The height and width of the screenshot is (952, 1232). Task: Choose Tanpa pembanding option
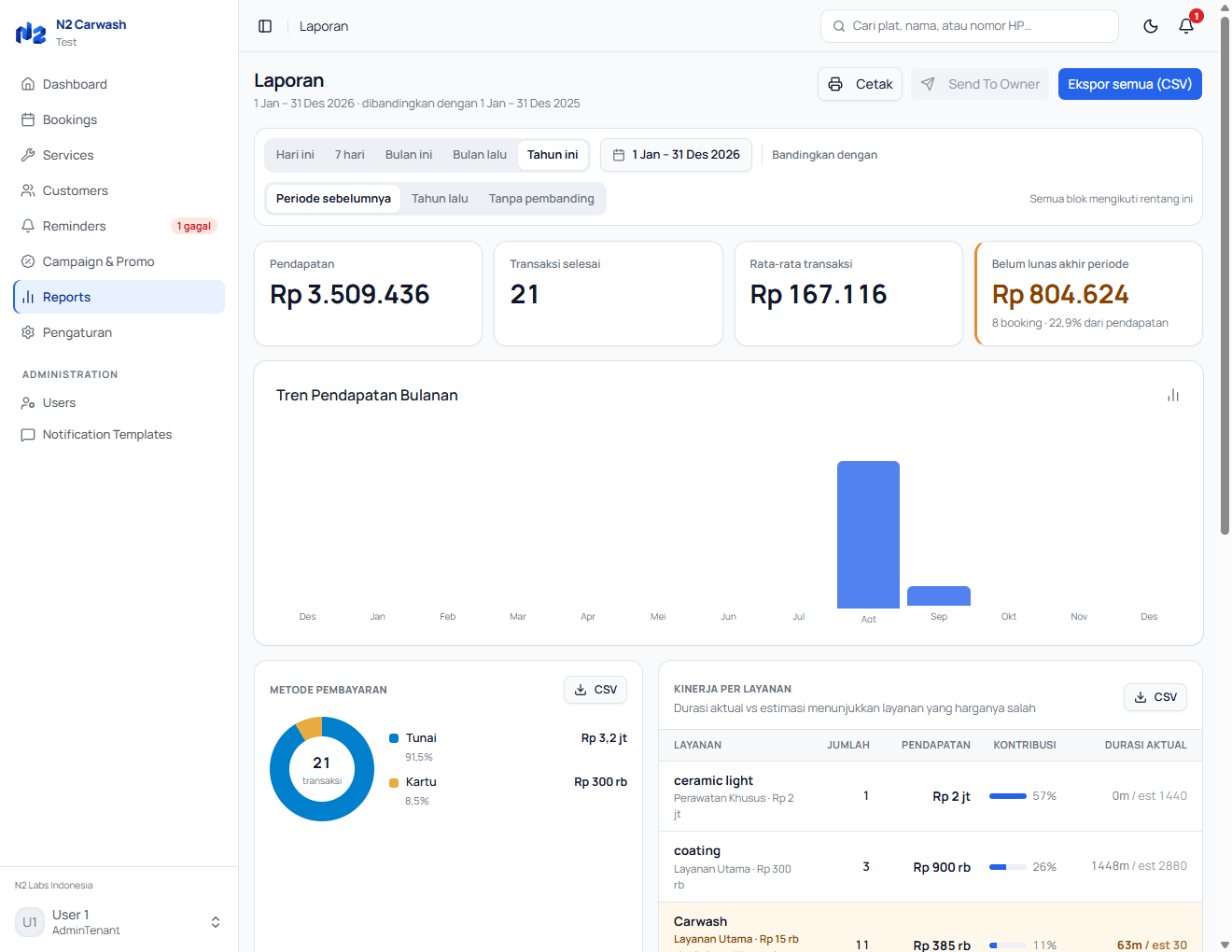[541, 199]
